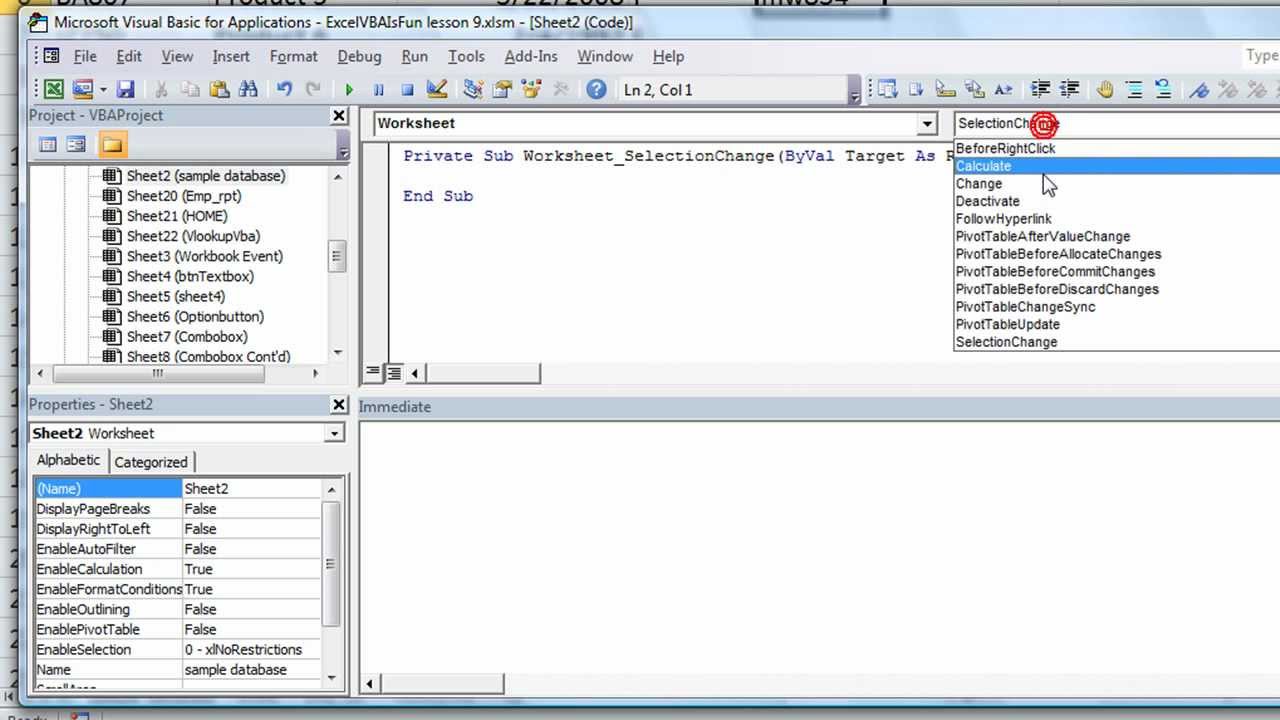Choose FollowHyperlink from the event list
This screenshot has width=1280, height=720.
tap(1117, 219)
